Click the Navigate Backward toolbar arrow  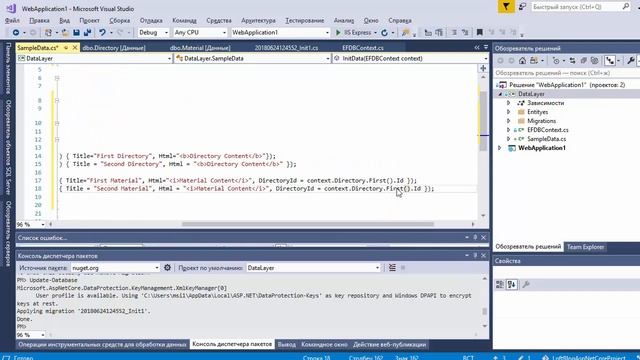point(16,32)
